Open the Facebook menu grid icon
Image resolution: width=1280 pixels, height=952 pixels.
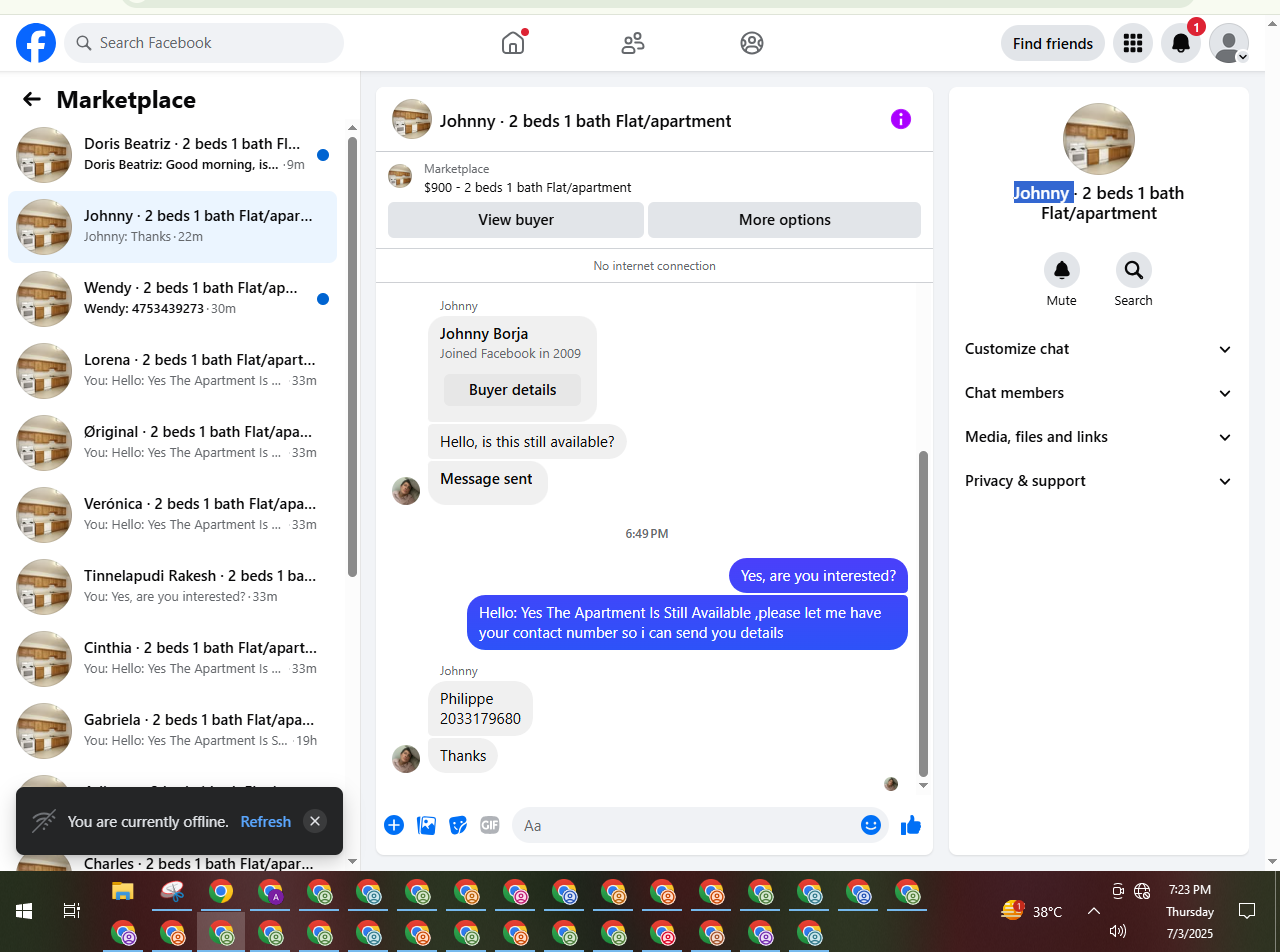pos(1133,43)
